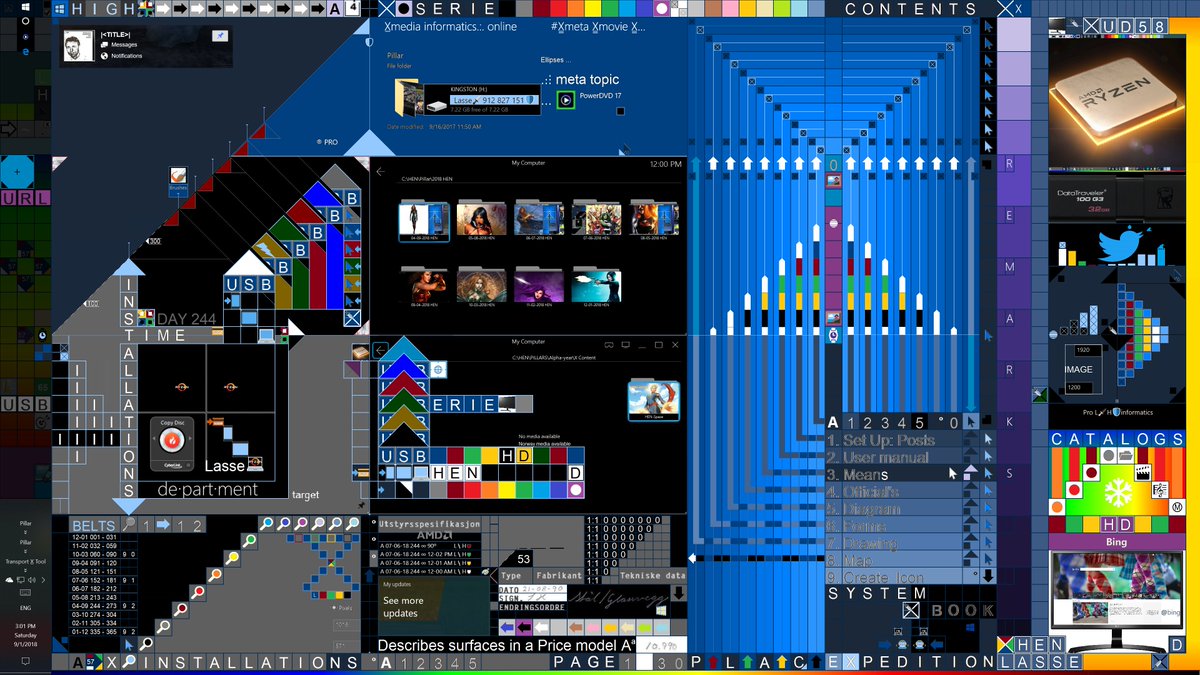Expand the up arrow beside 3. Means
The height and width of the screenshot is (675, 1200).
(970, 474)
